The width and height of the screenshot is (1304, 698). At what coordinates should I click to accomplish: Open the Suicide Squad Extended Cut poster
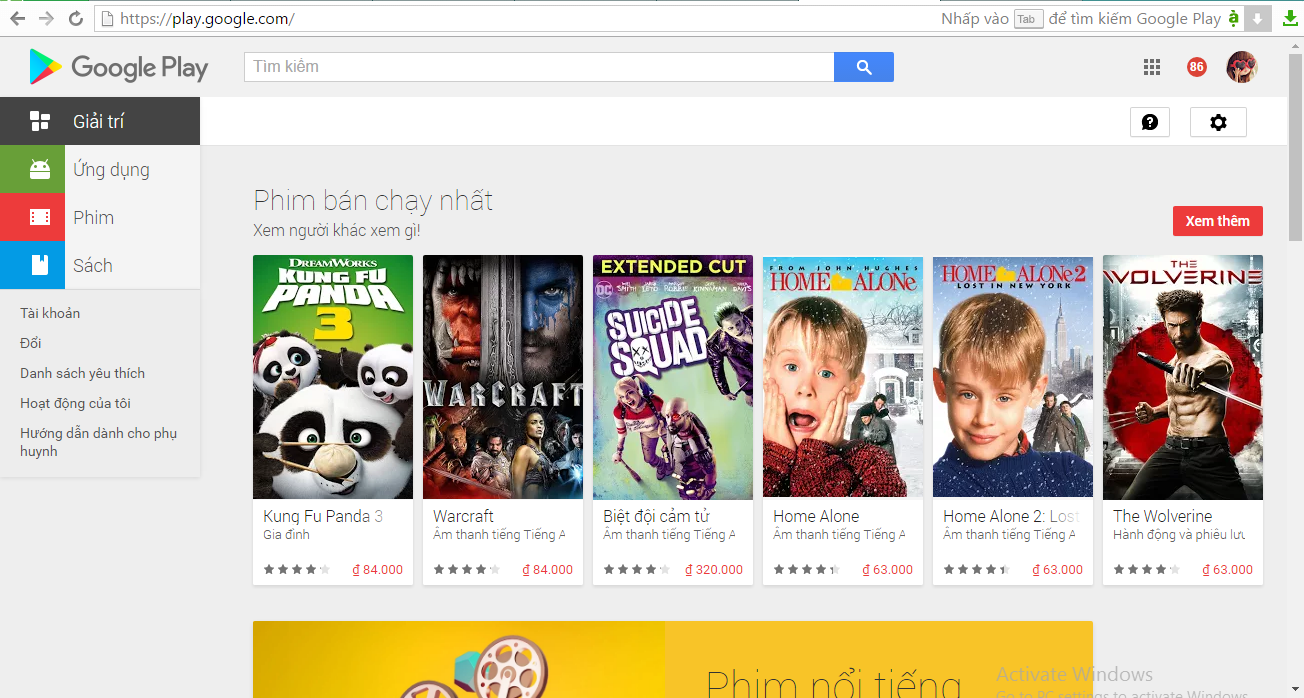(x=673, y=377)
